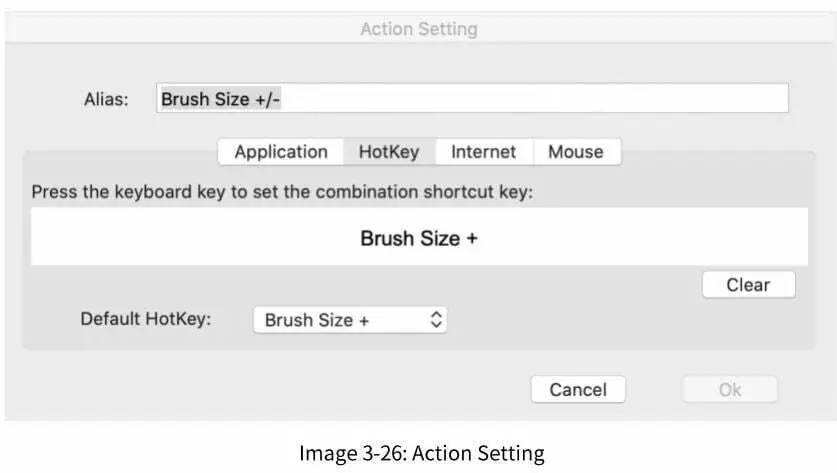Open the Default HotKey dropdown menu

pyautogui.click(x=348, y=320)
